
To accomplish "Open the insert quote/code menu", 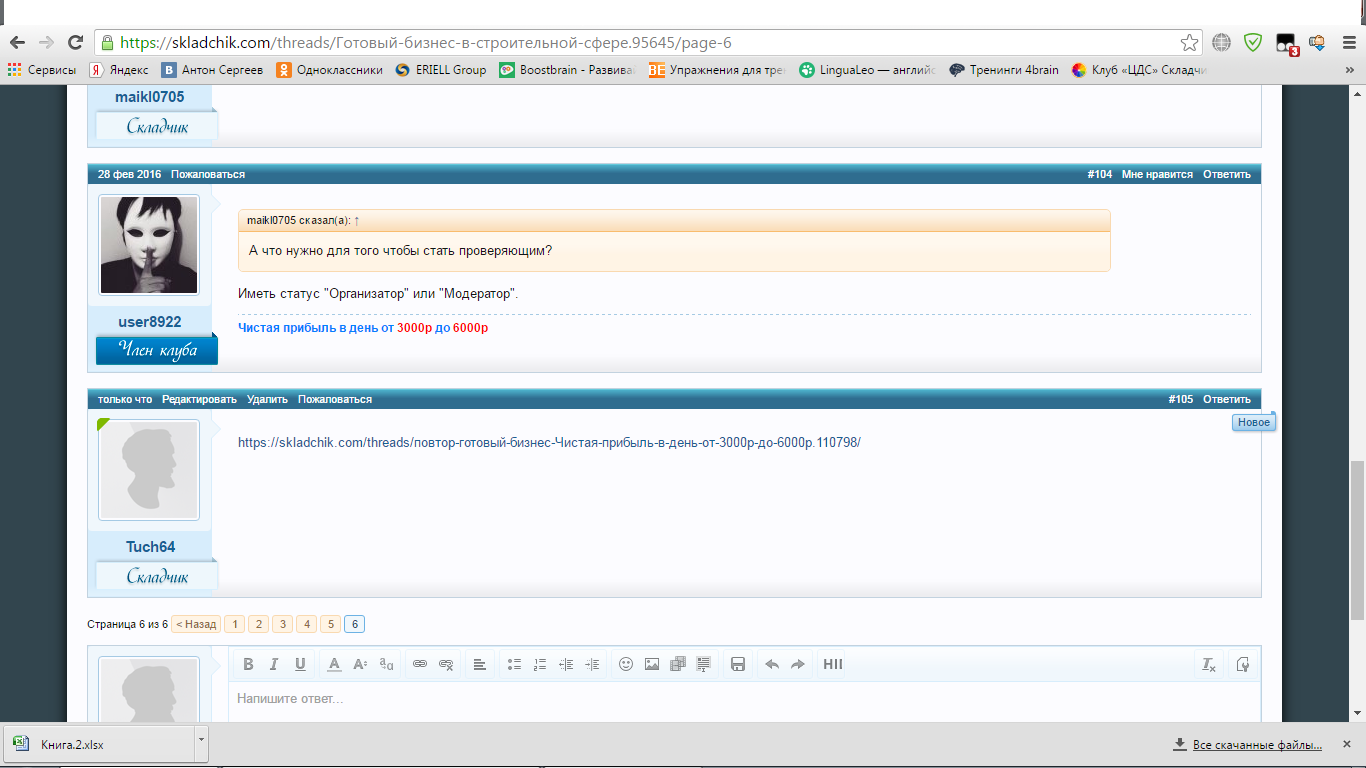I will pos(704,664).
